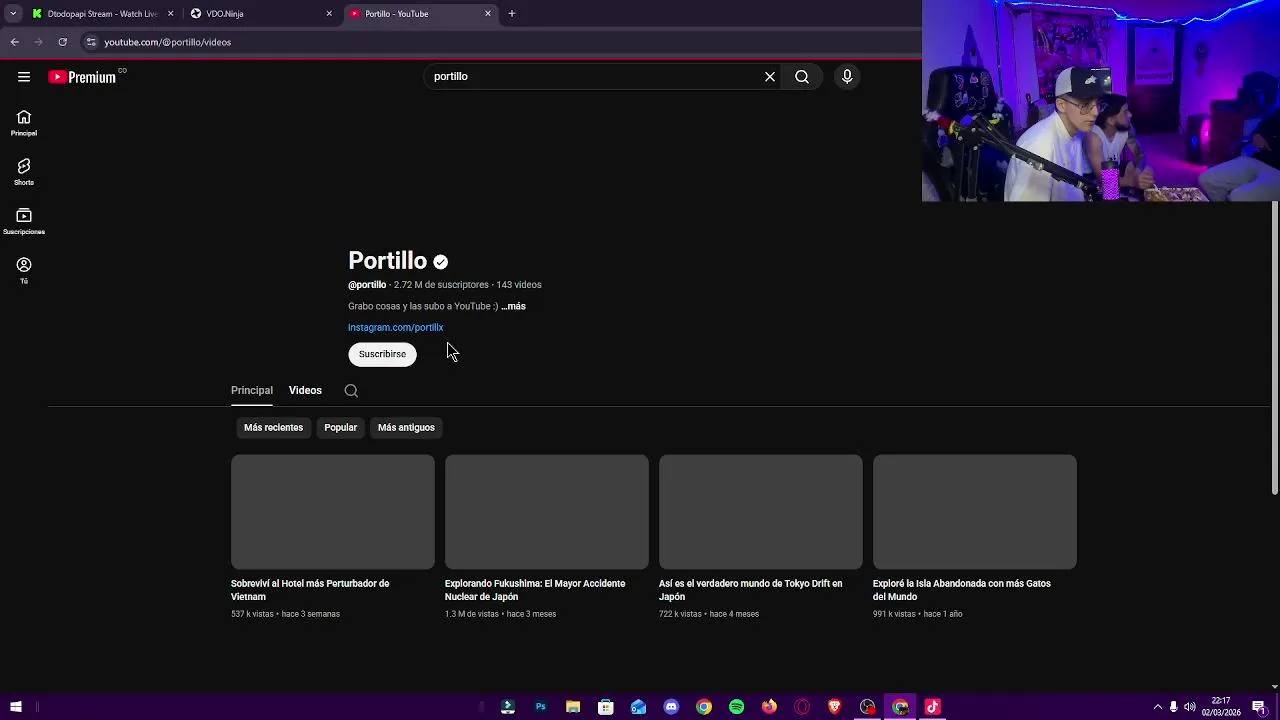Filter videos by Más antiguos
The height and width of the screenshot is (720, 1280).
(406, 428)
